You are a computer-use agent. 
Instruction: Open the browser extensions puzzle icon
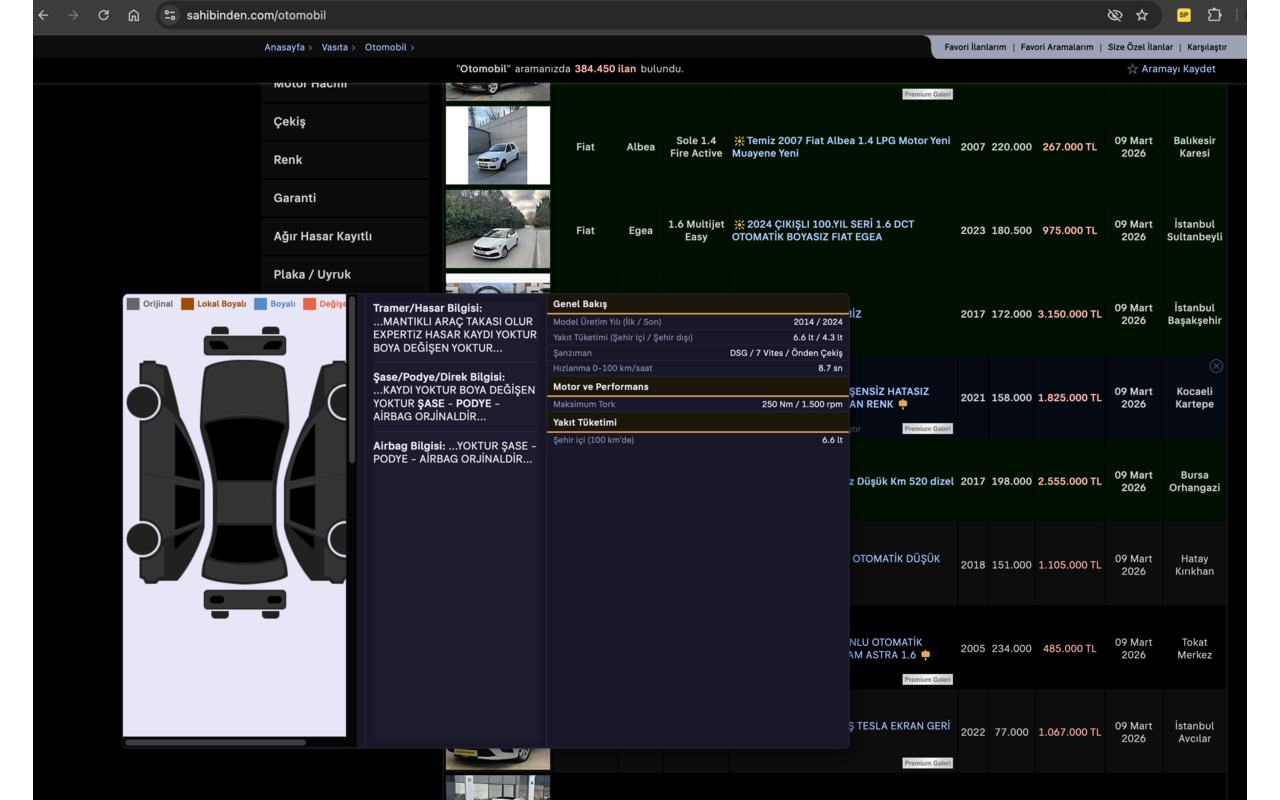point(1214,15)
